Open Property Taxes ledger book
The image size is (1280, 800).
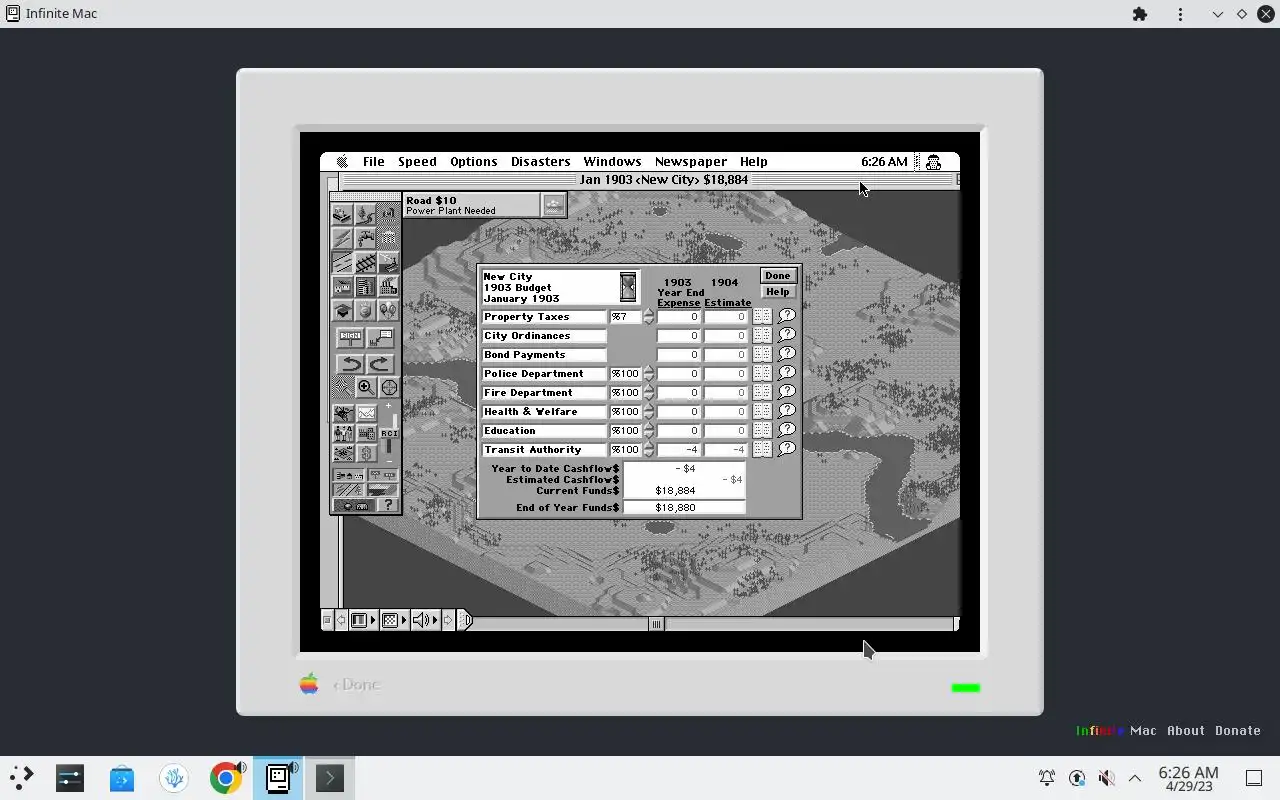click(762, 316)
